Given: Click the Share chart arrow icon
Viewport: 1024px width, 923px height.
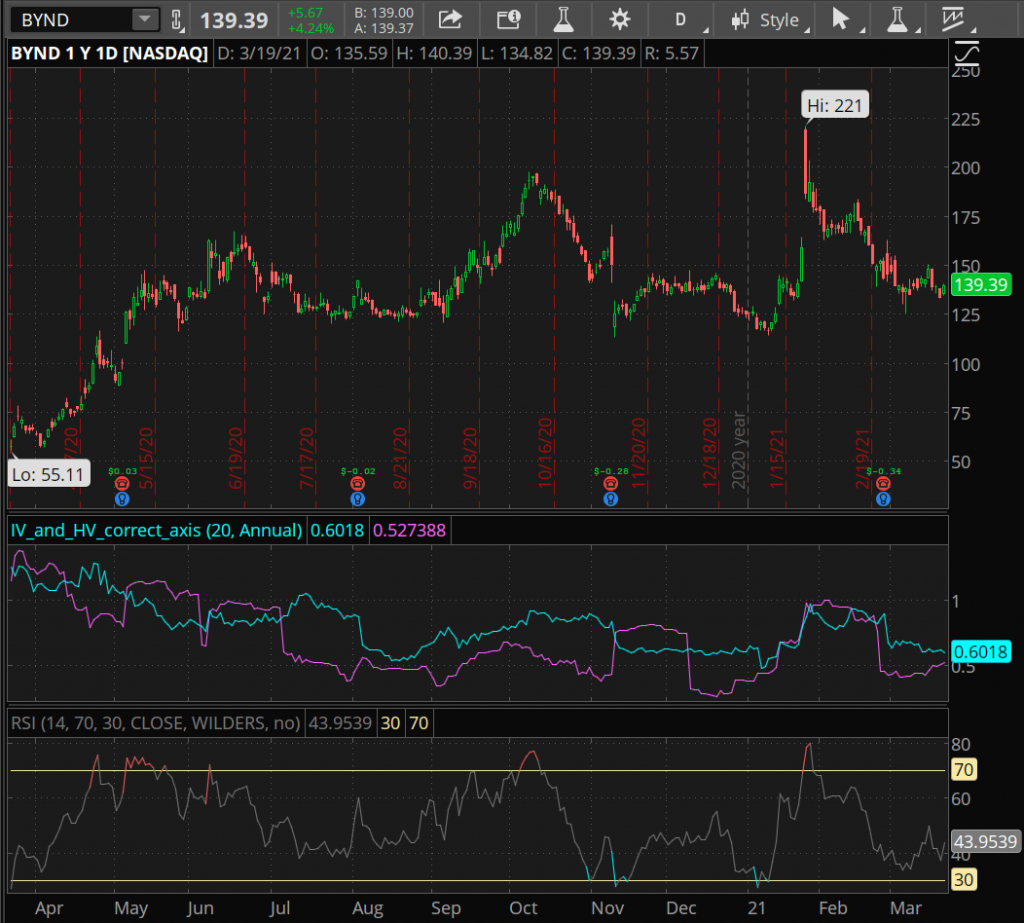Looking at the screenshot, I should tap(449, 20).
